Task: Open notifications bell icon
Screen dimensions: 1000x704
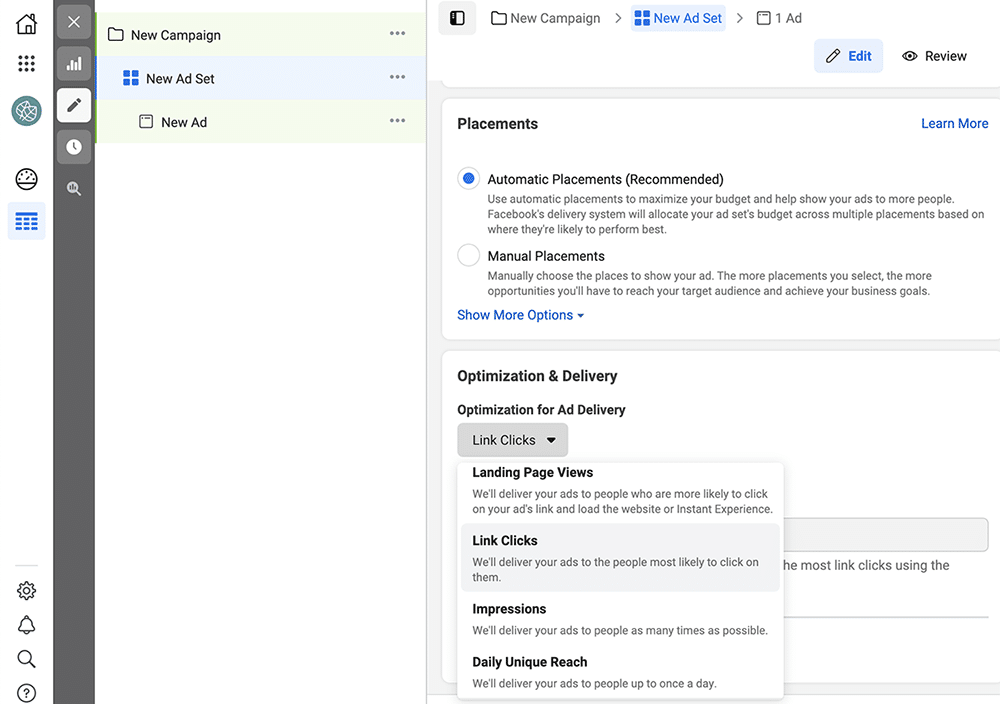Action: 27,625
